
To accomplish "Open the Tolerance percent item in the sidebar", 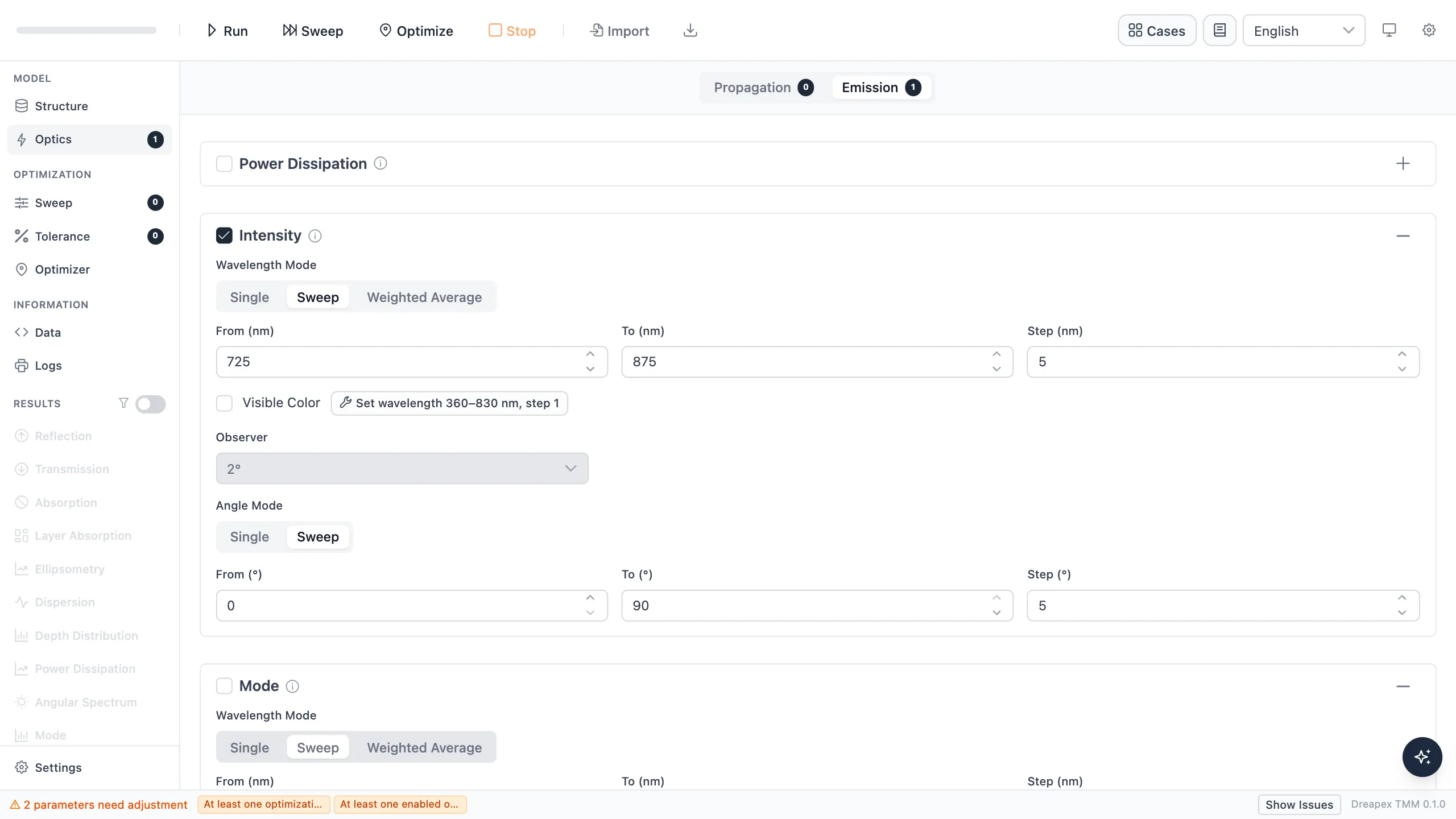I will point(89,236).
